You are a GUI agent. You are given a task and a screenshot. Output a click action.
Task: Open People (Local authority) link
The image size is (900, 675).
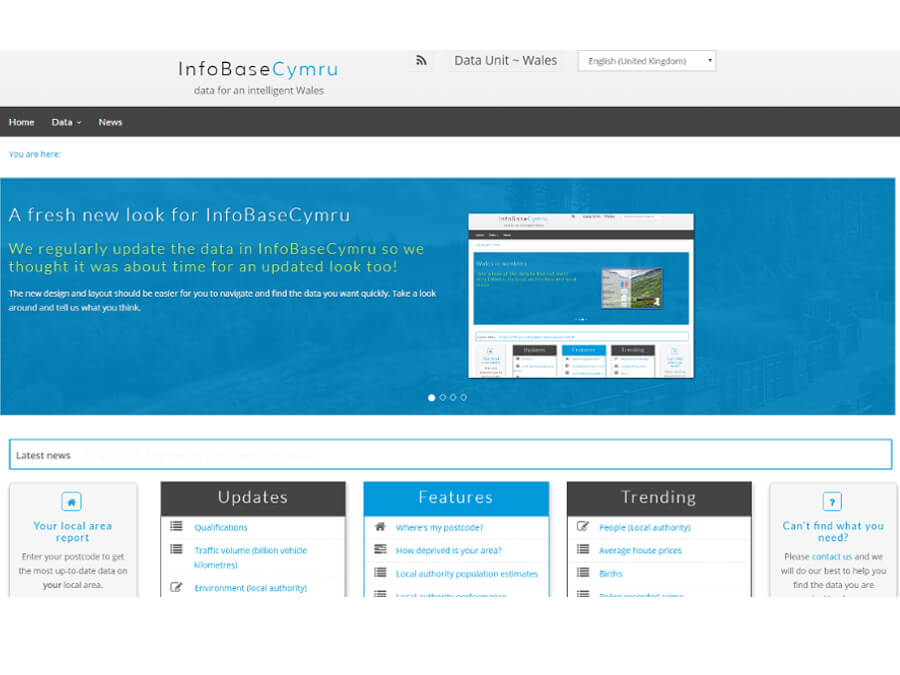click(x=645, y=527)
